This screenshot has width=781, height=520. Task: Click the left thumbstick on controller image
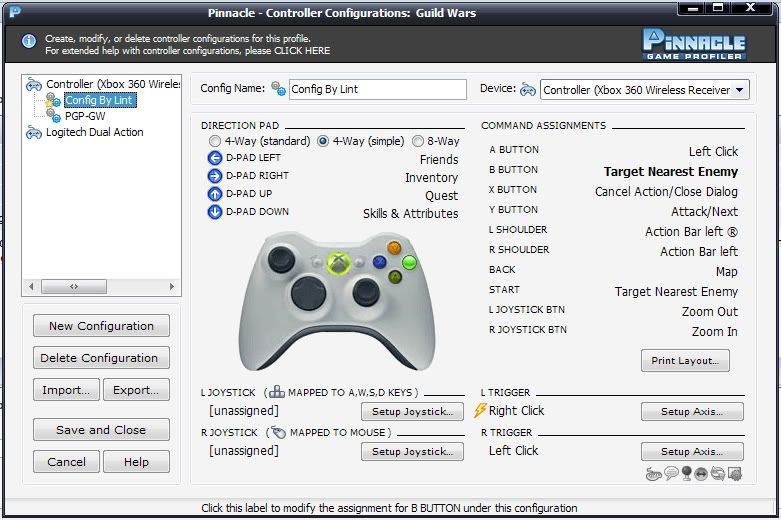(281, 260)
